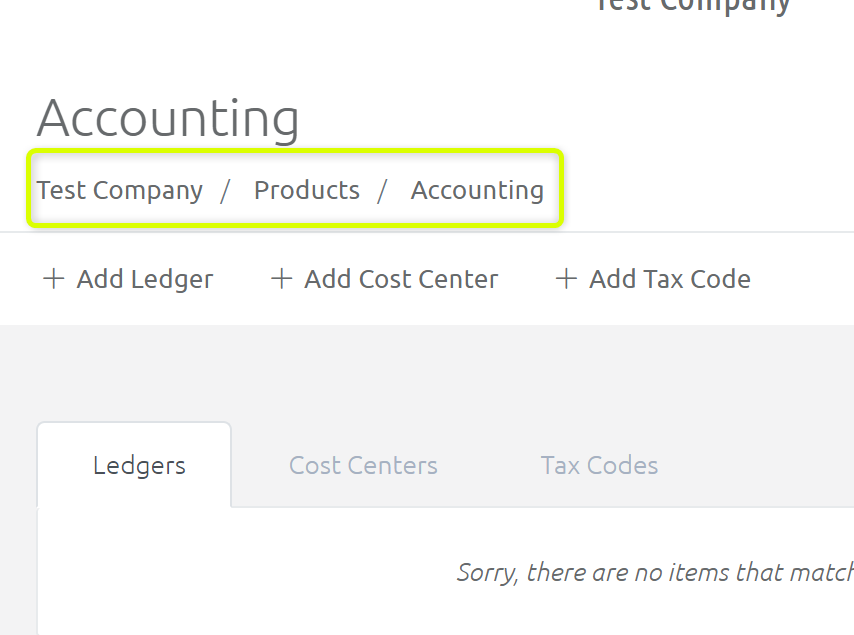Select the Add Ledger text label

tap(145, 279)
